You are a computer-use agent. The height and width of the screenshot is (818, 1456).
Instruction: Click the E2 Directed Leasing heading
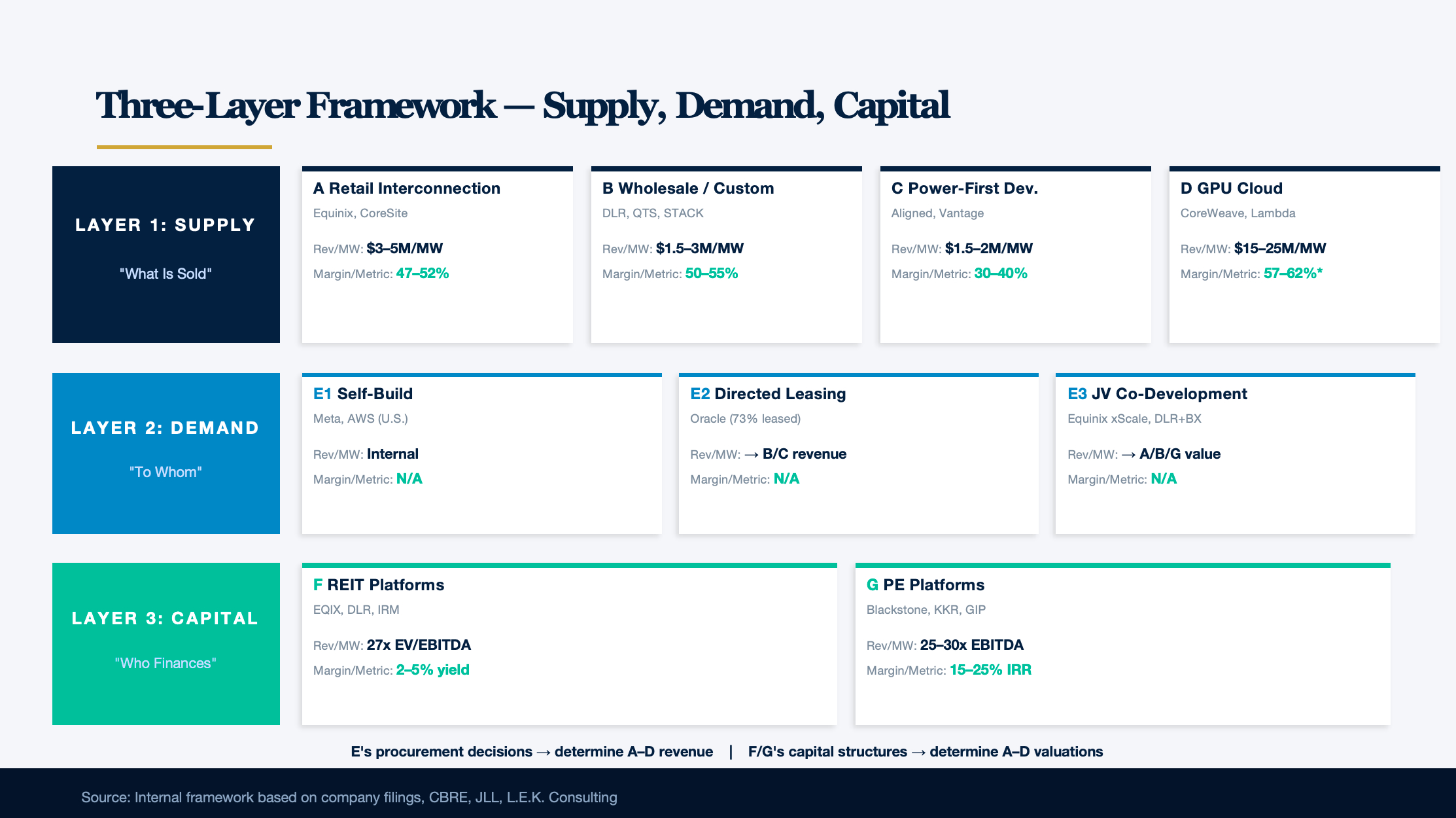(768, 394)
